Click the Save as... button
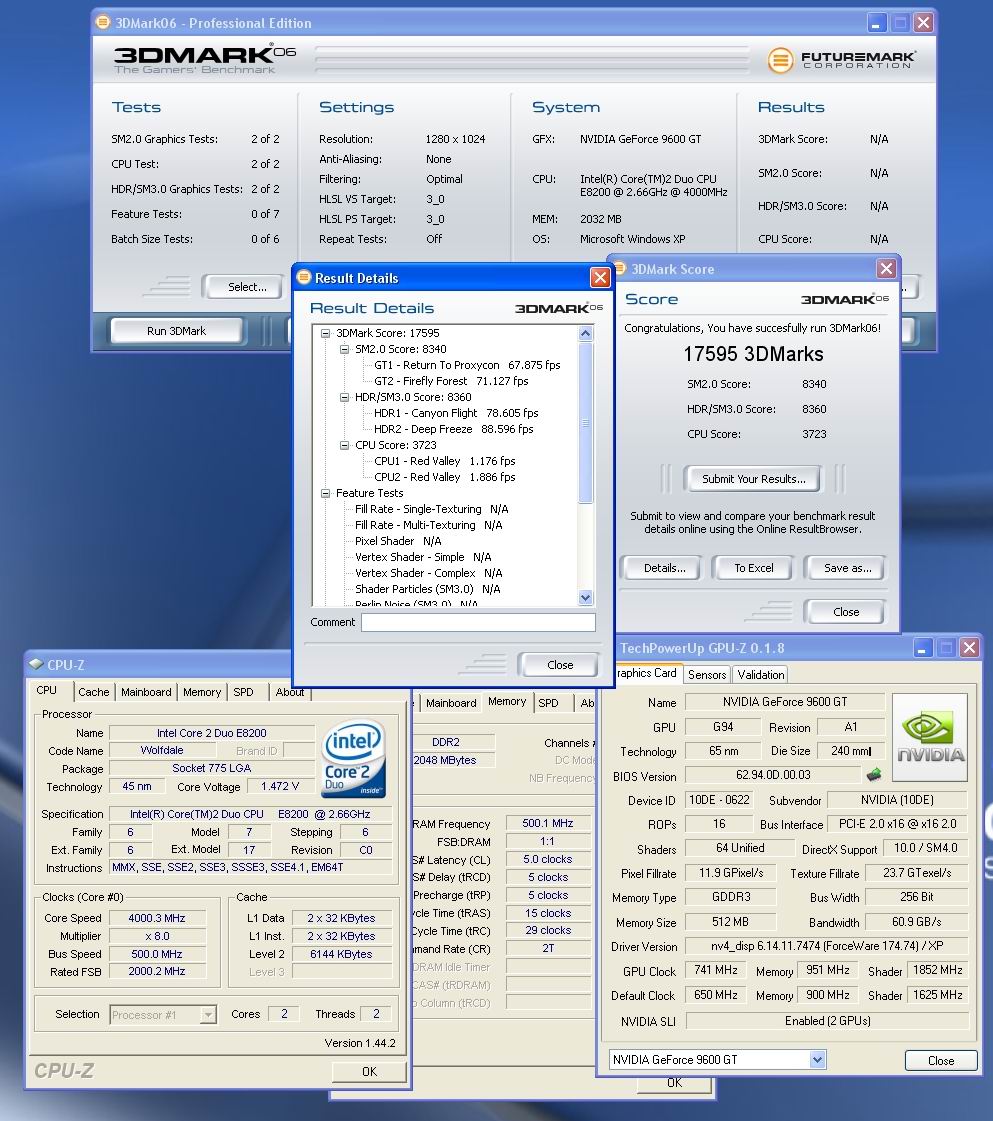Image resolution: width=993 pixels, height=1121 pixels. click(847, 568)
